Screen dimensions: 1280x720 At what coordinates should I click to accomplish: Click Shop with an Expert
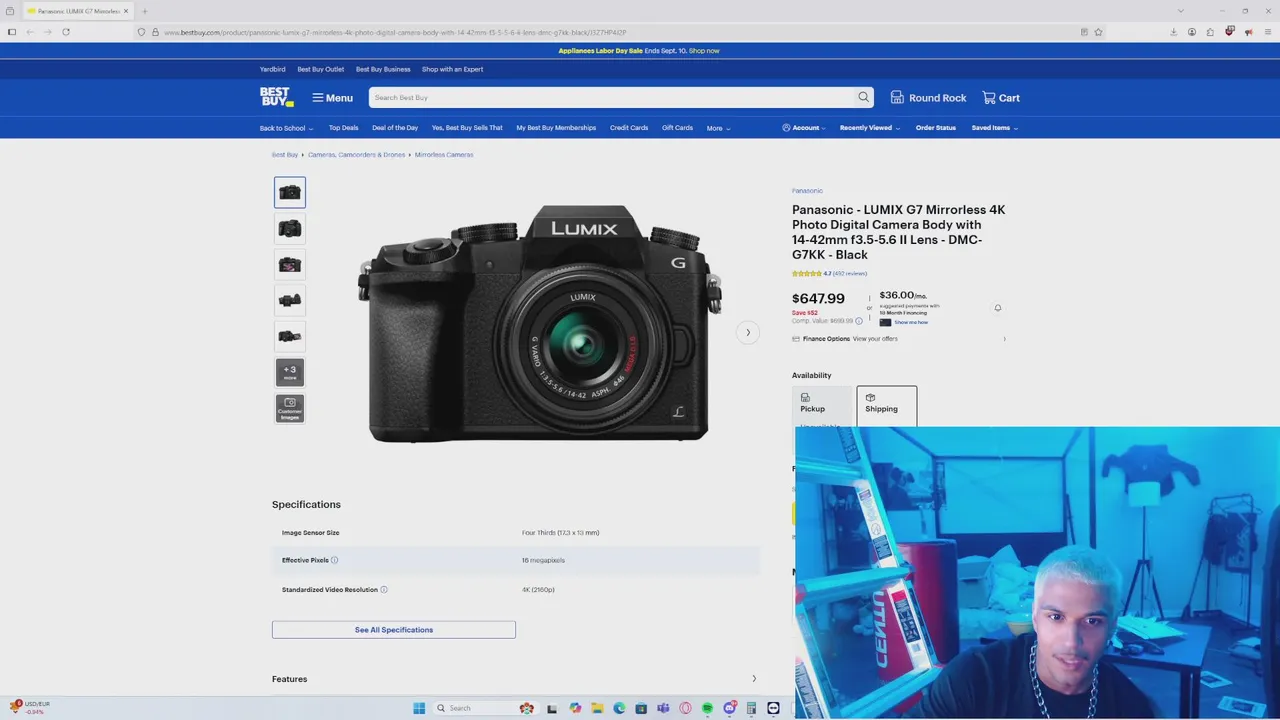[452, 69]
